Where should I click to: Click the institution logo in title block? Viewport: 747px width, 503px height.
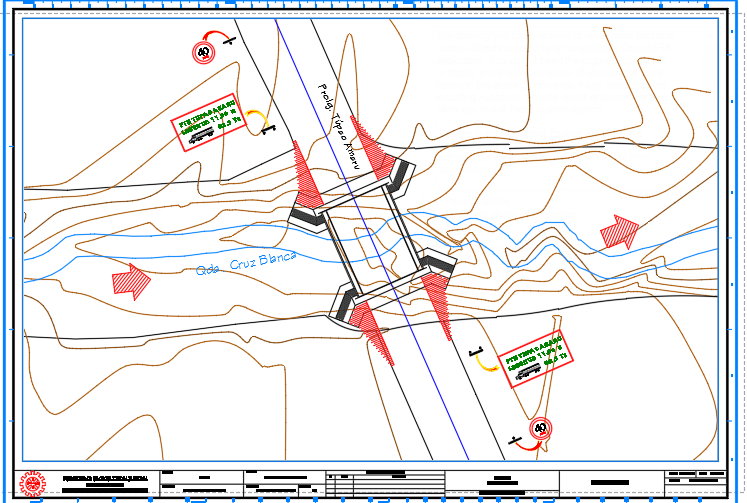click(x=32, y=484)
